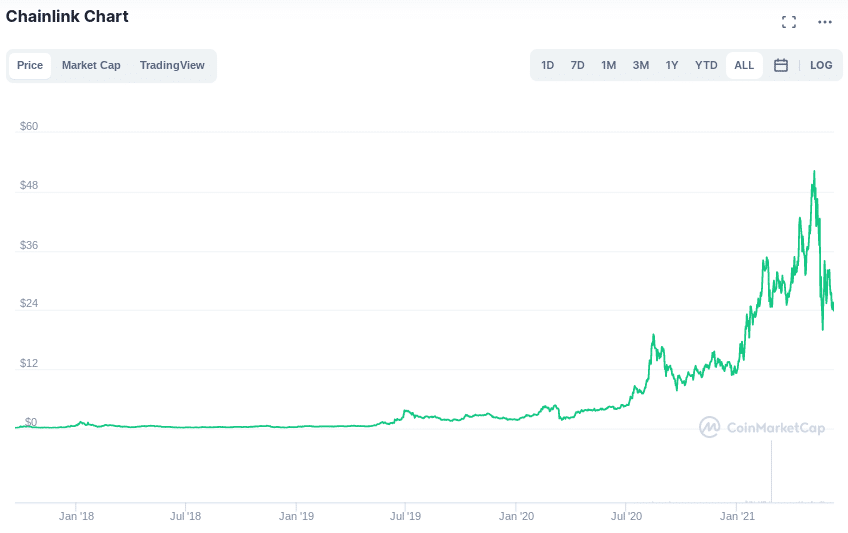The height and width of the screenshot is (533, 848).
Task: Click the Jul '19 date axis label
Action: point(405,516)
